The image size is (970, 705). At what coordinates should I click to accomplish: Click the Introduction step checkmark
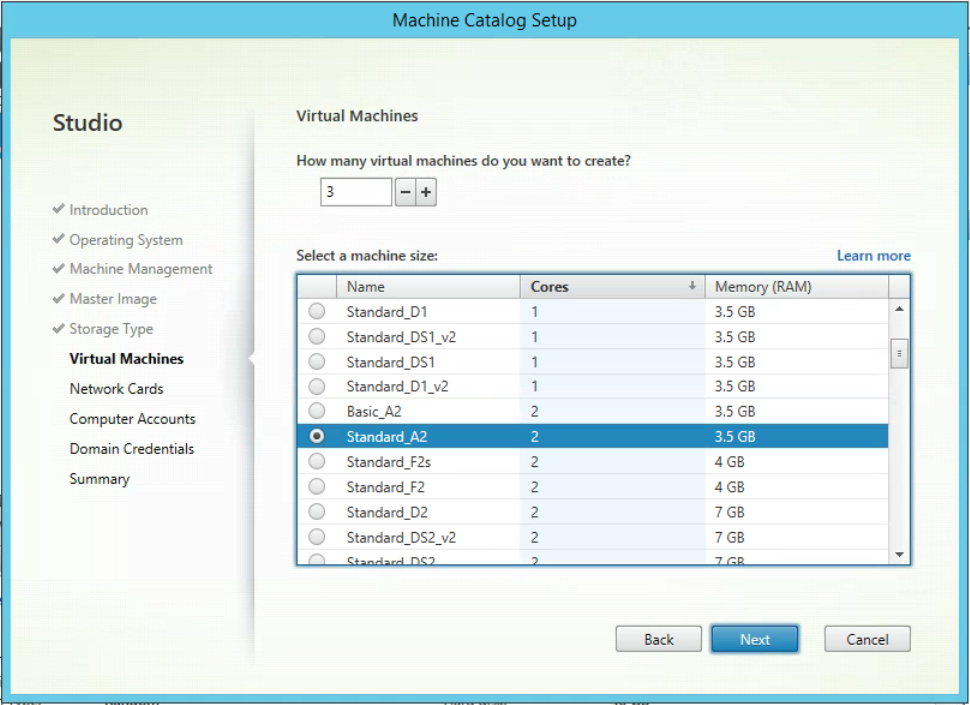coord(59,209)
